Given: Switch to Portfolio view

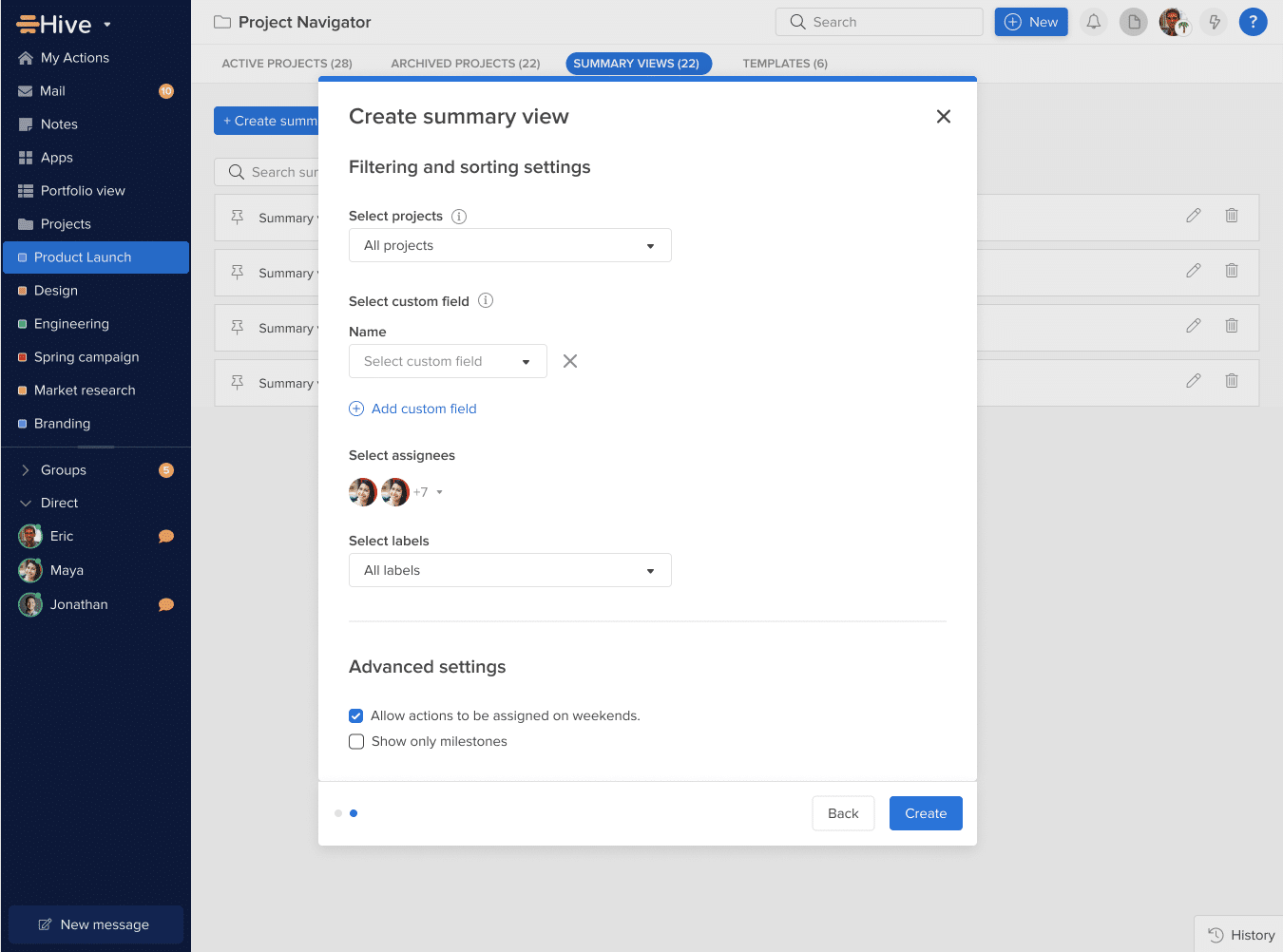Looking at the screenshot, I should coord(82,190).
